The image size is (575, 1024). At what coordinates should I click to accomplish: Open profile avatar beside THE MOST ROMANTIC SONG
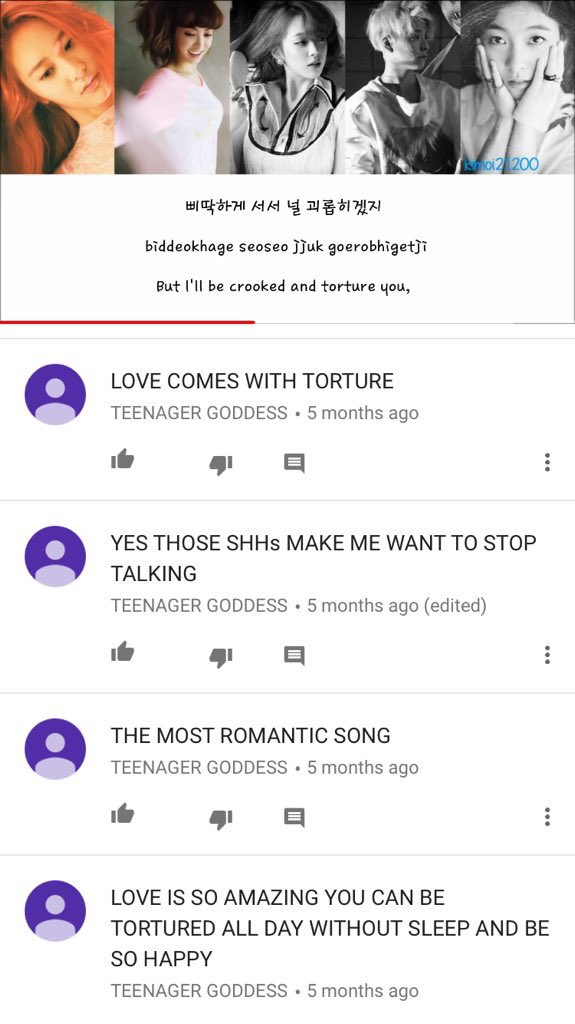[x=55, y=749]
